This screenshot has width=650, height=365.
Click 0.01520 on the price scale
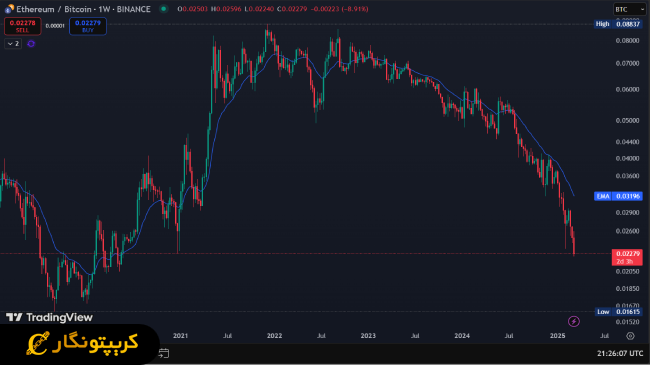(627, 322)
